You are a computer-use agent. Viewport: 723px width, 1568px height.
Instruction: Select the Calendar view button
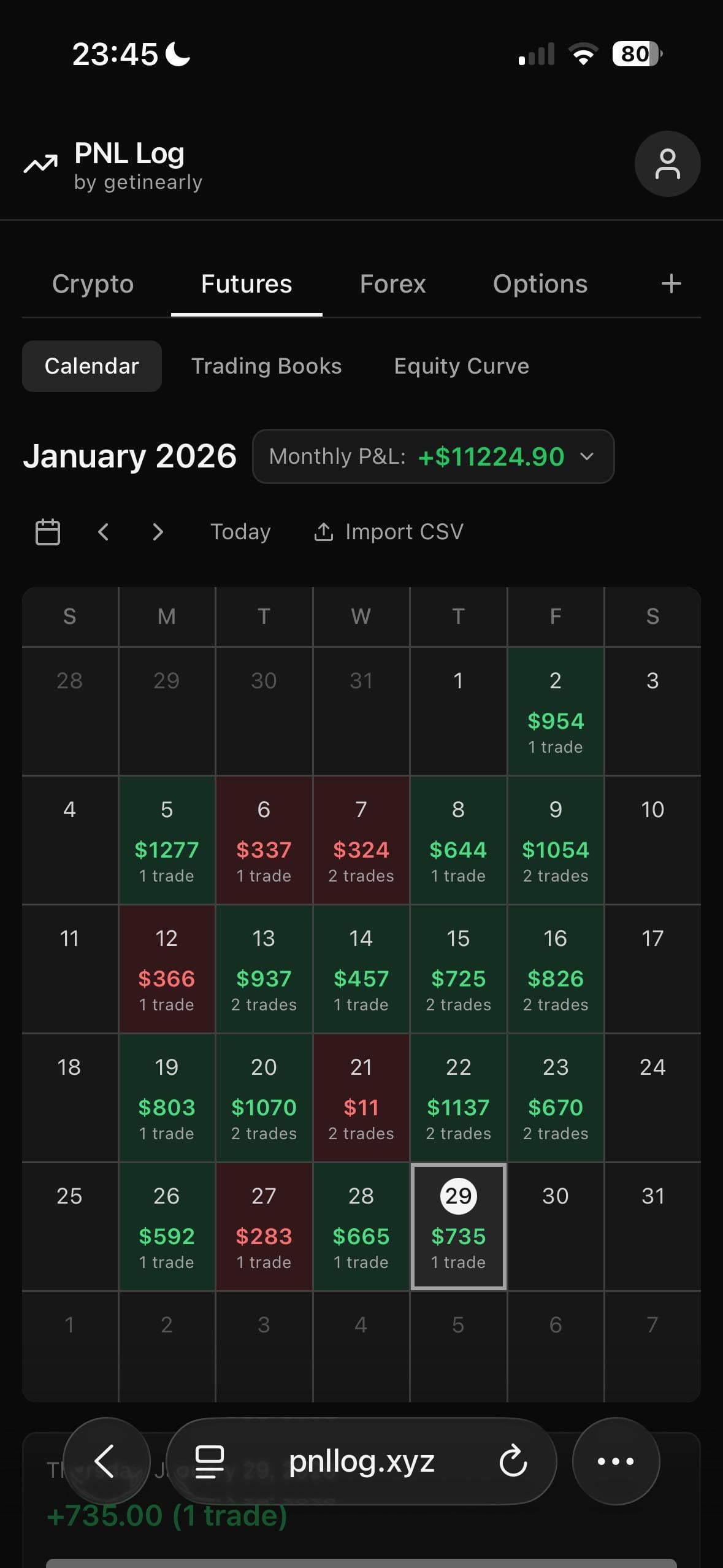92,366
